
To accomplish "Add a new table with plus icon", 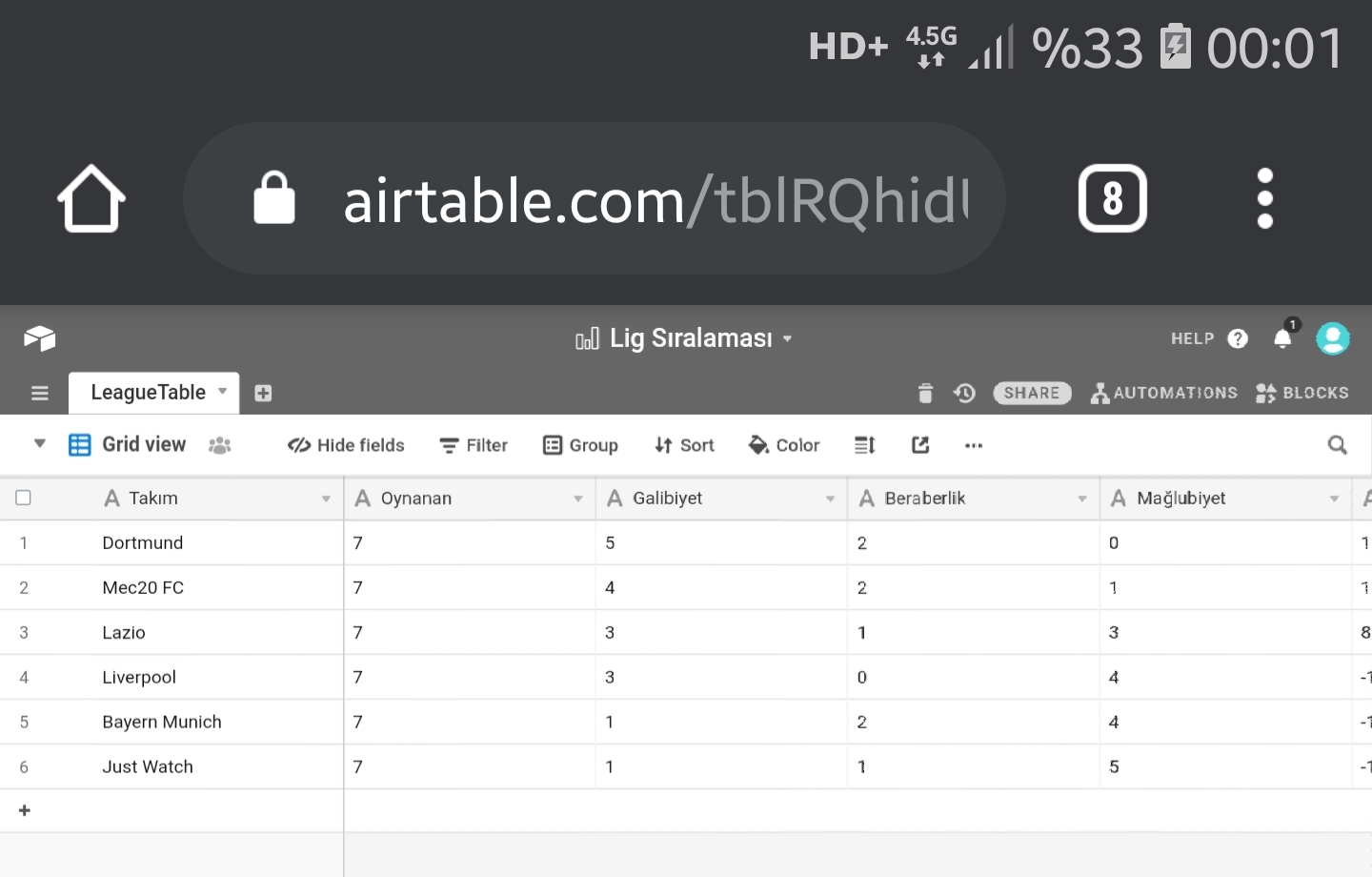I will 264,393.
